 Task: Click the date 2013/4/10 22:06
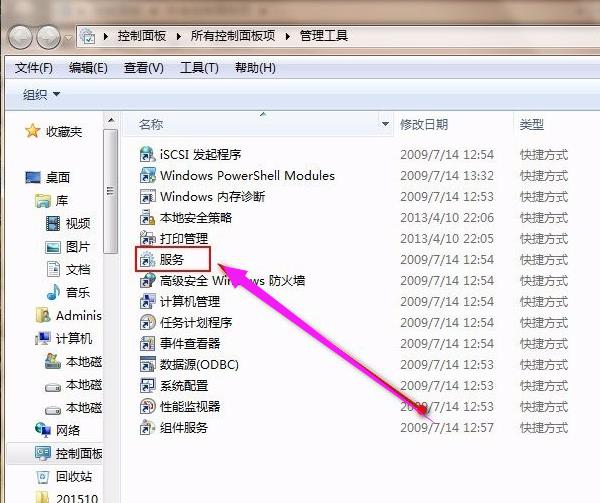coord(447,218)
